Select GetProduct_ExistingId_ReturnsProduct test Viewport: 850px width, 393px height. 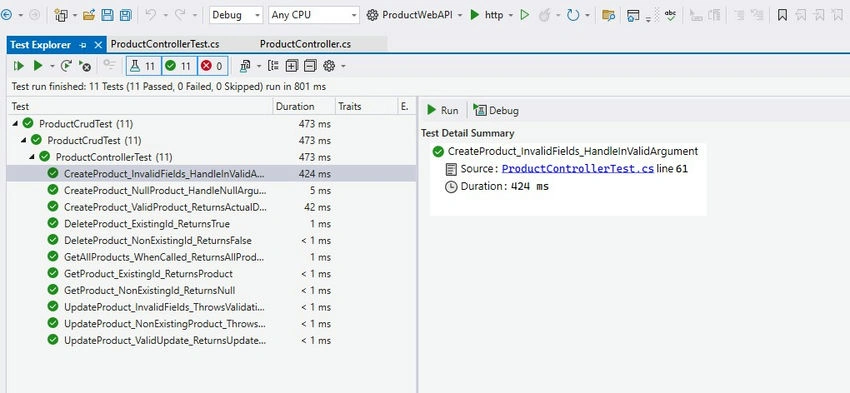(212, 274)
